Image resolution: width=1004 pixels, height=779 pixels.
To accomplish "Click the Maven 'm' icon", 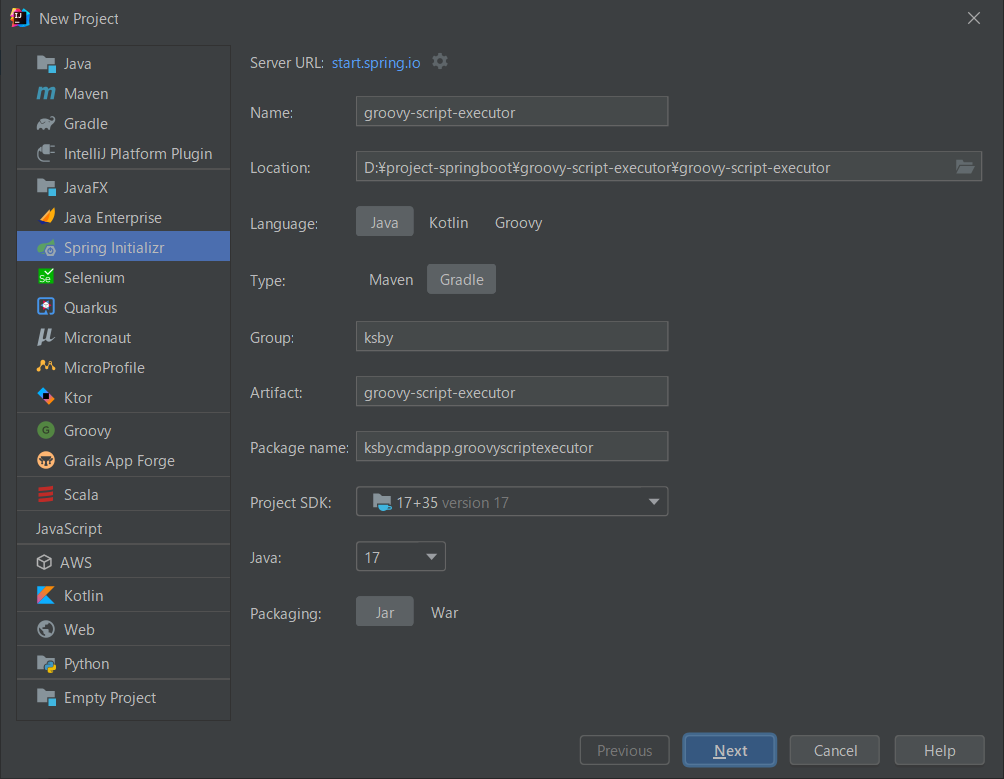I will [x=46, y=93].
